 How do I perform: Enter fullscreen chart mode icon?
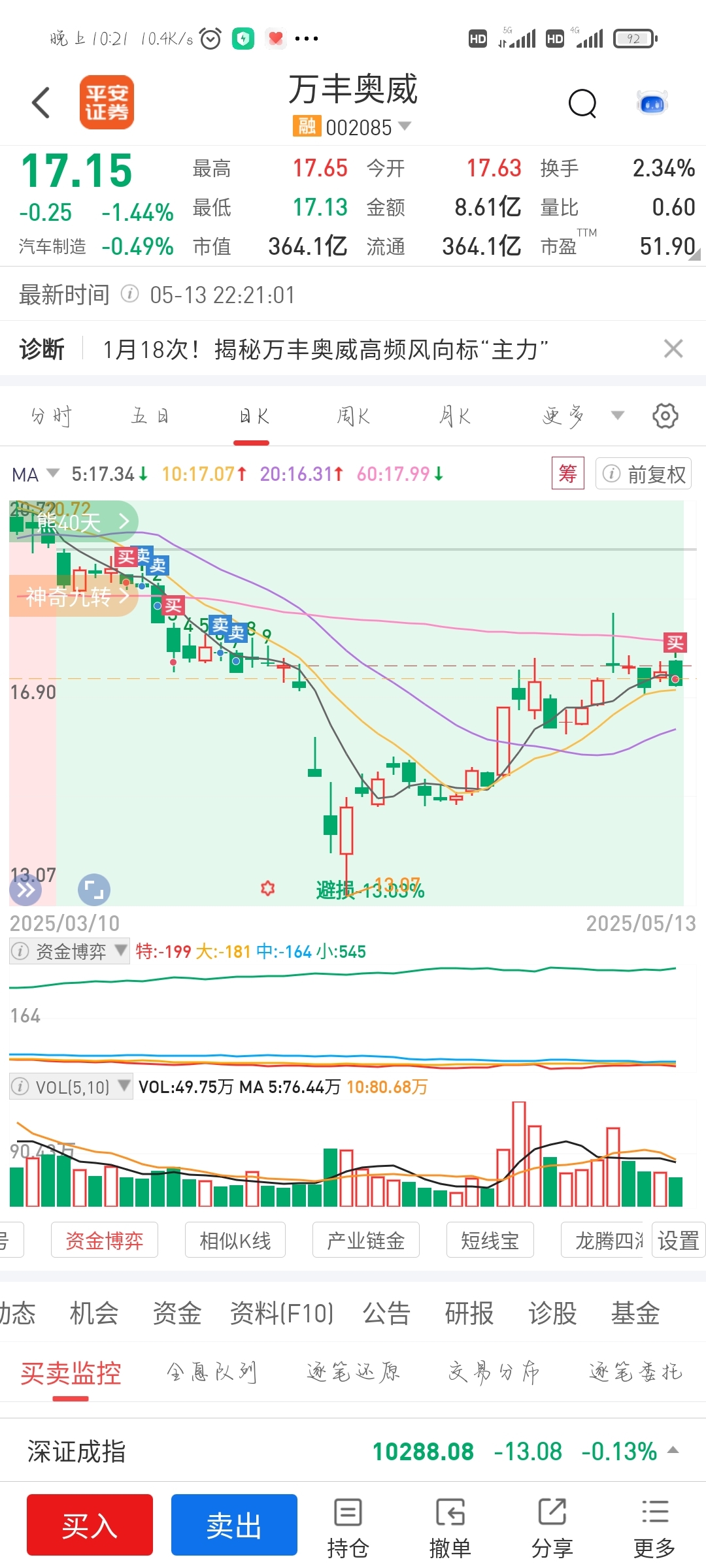coord(94,890)
